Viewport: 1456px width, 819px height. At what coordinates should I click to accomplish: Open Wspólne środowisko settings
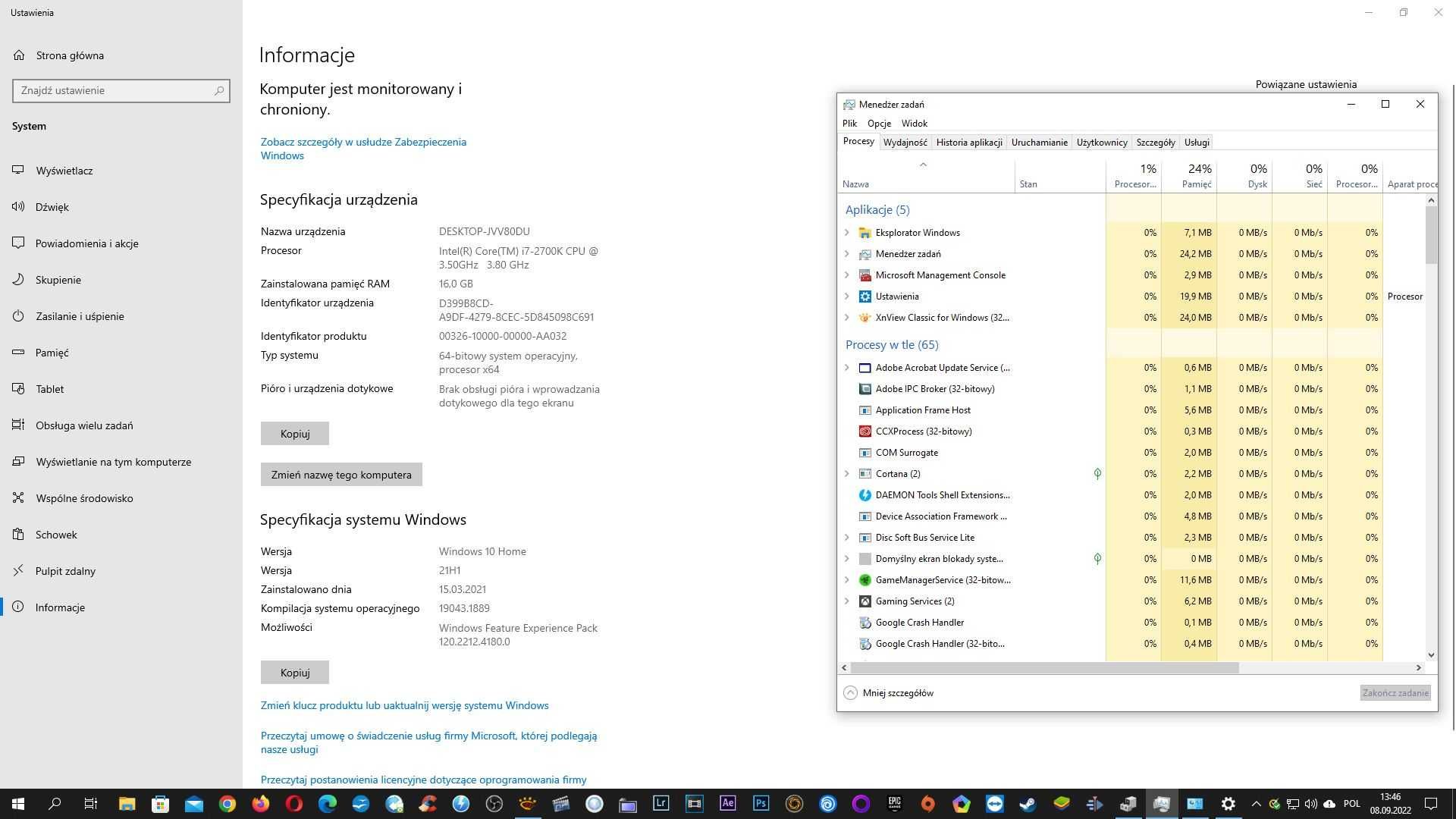84,498
